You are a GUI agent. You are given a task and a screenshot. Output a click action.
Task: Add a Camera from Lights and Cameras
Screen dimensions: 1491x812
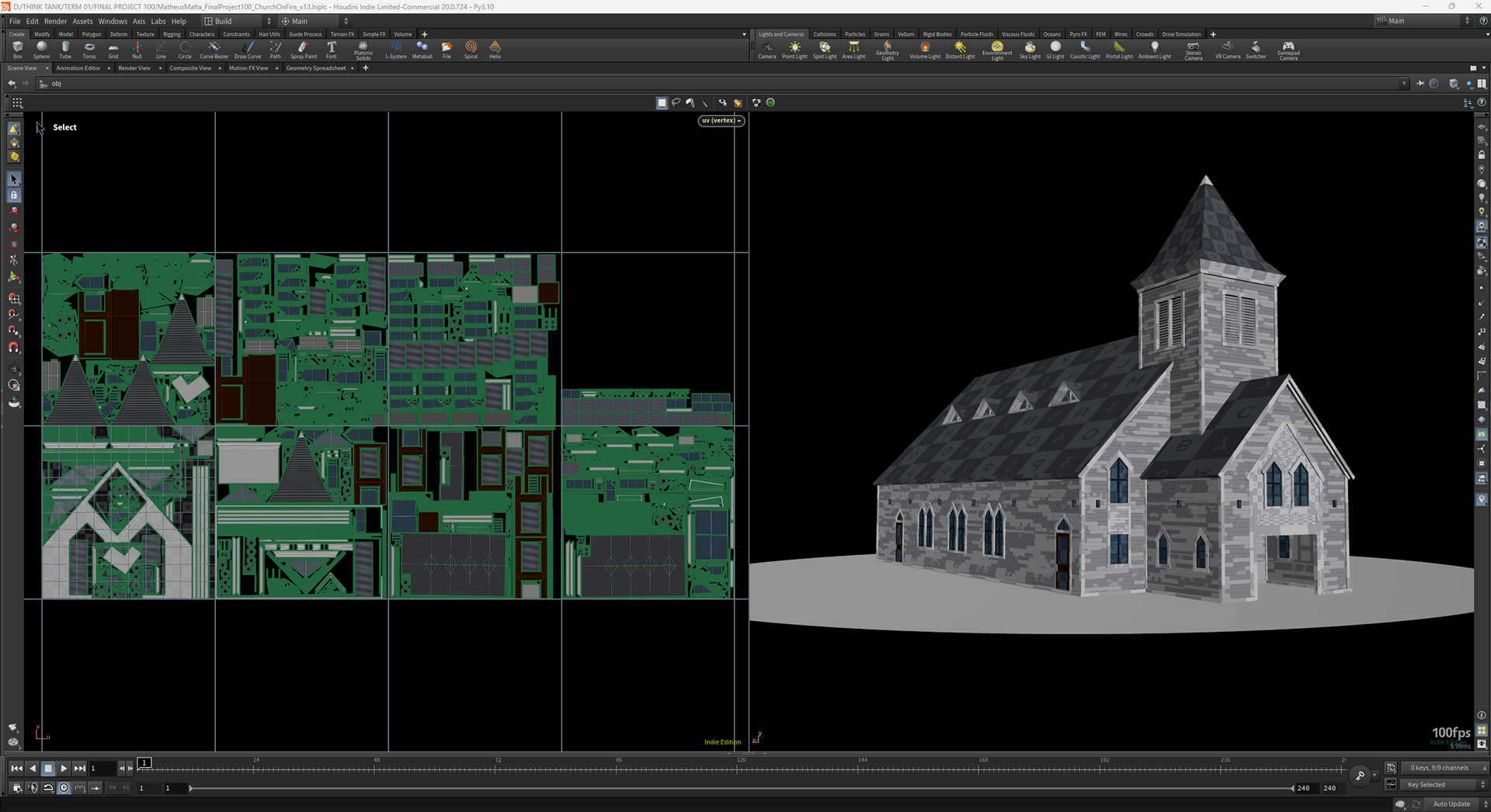pos(767,50)
